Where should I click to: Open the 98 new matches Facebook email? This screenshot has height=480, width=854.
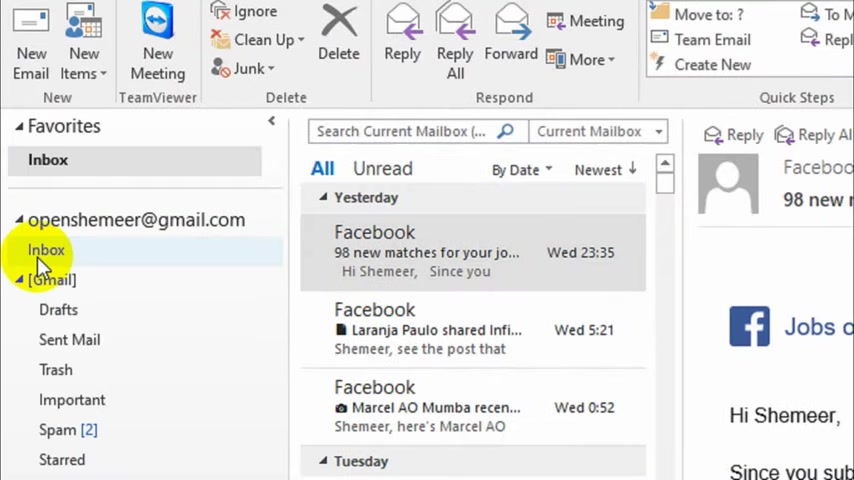coord(473,252)
